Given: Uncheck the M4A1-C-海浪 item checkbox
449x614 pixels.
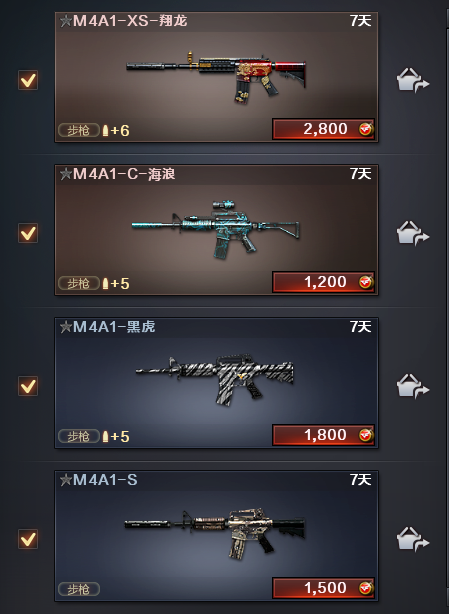Looking at the screenshot, I should coord(28,233).
